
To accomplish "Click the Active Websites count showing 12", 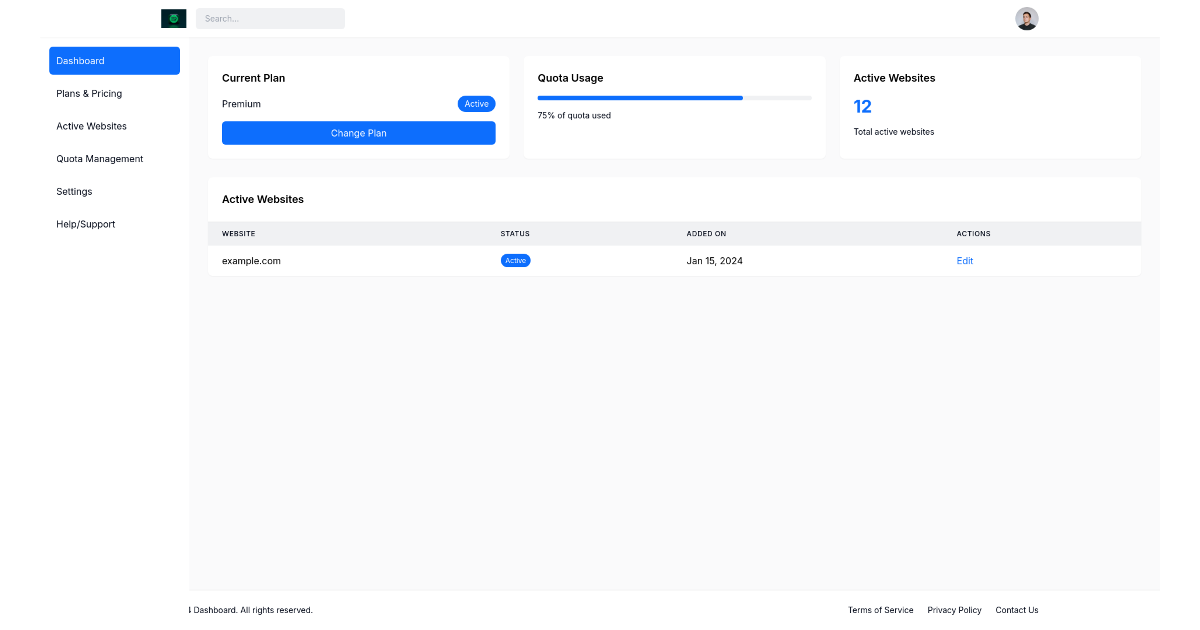I will coord(862,106).
